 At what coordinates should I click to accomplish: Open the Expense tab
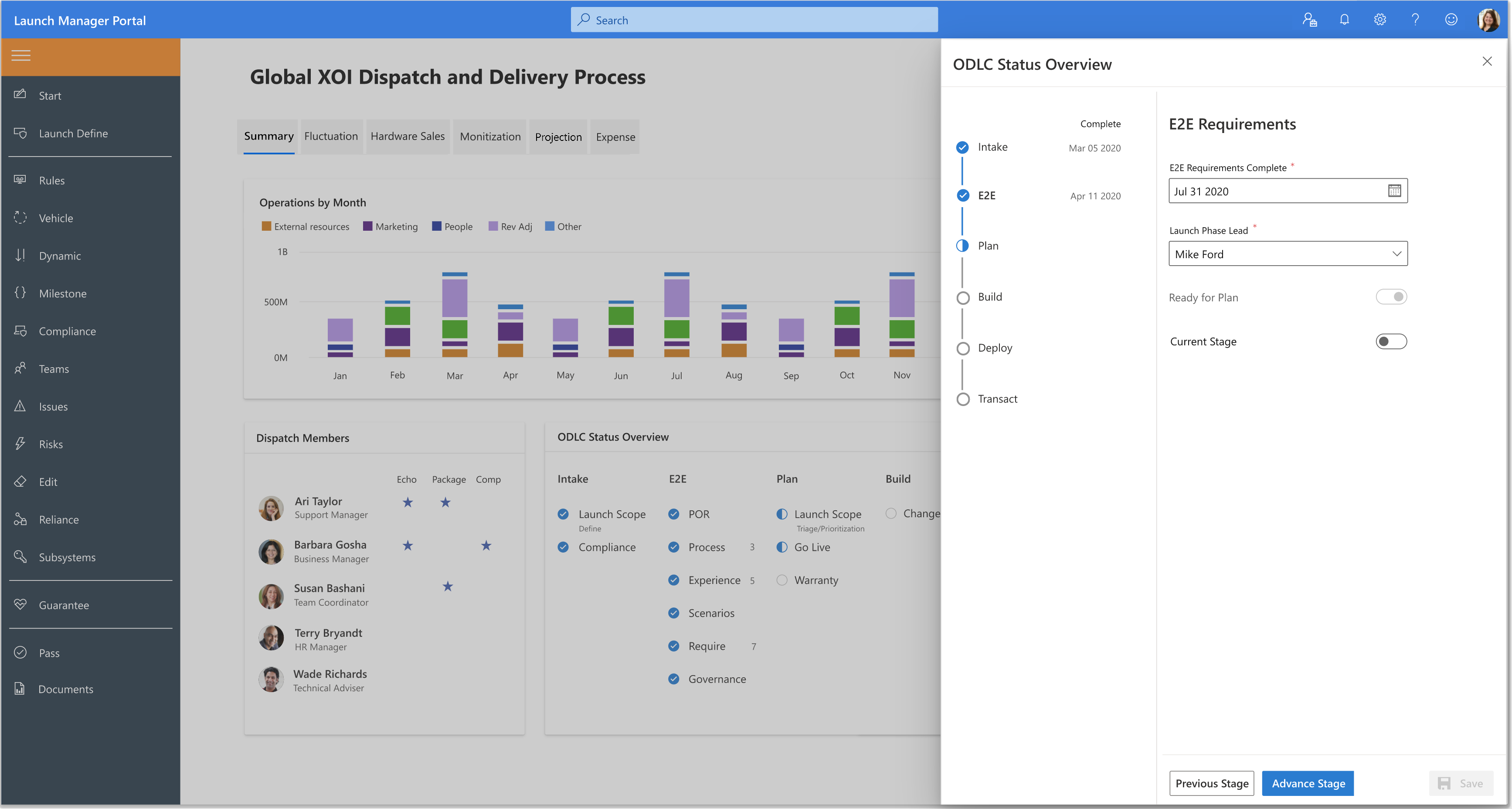click(x=615, y=137)
